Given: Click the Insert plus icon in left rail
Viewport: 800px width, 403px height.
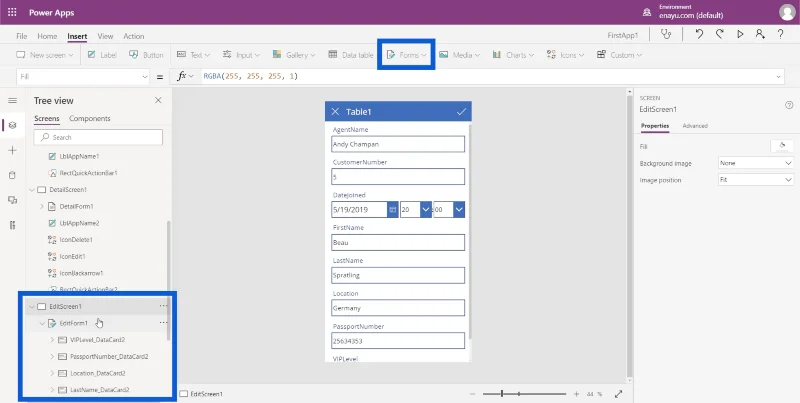Looking at the screenshot, I should (x=12, y=150).
